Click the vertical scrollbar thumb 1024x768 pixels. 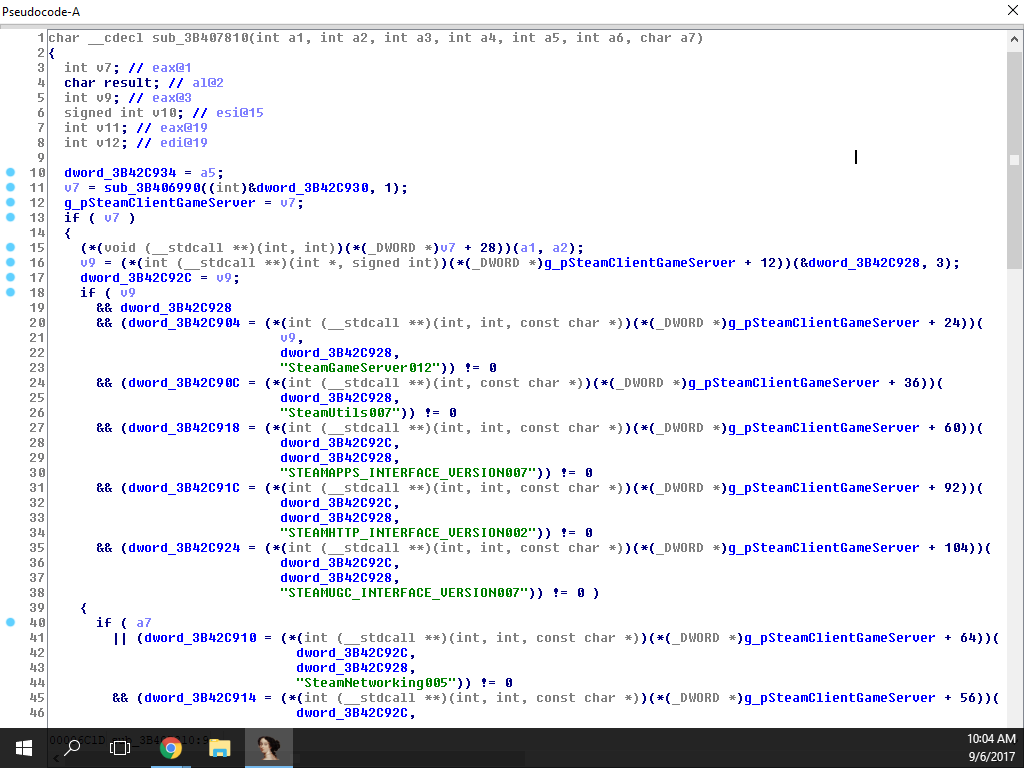1014,160
